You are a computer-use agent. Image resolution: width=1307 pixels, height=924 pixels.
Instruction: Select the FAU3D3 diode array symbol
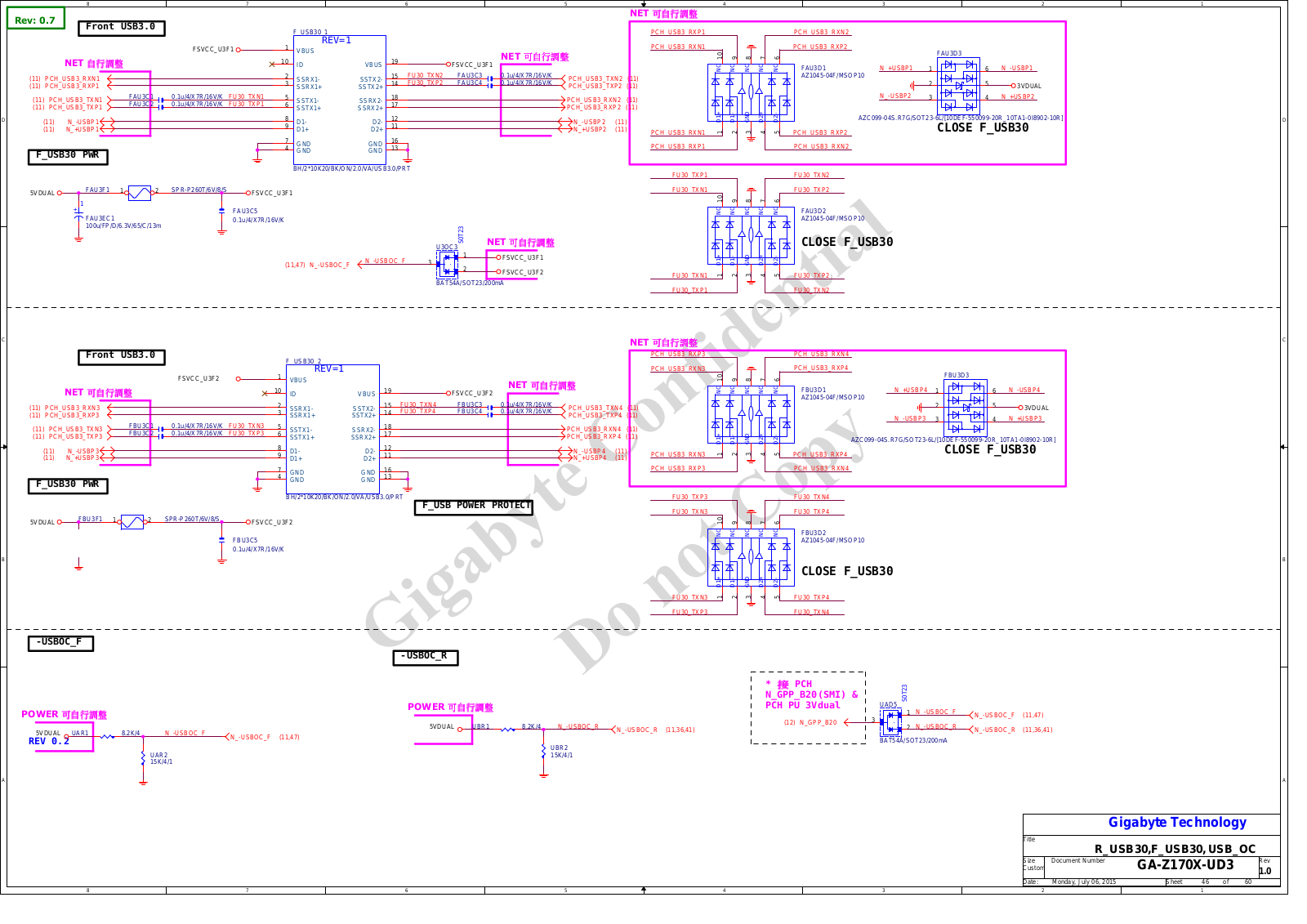[959, 86]
